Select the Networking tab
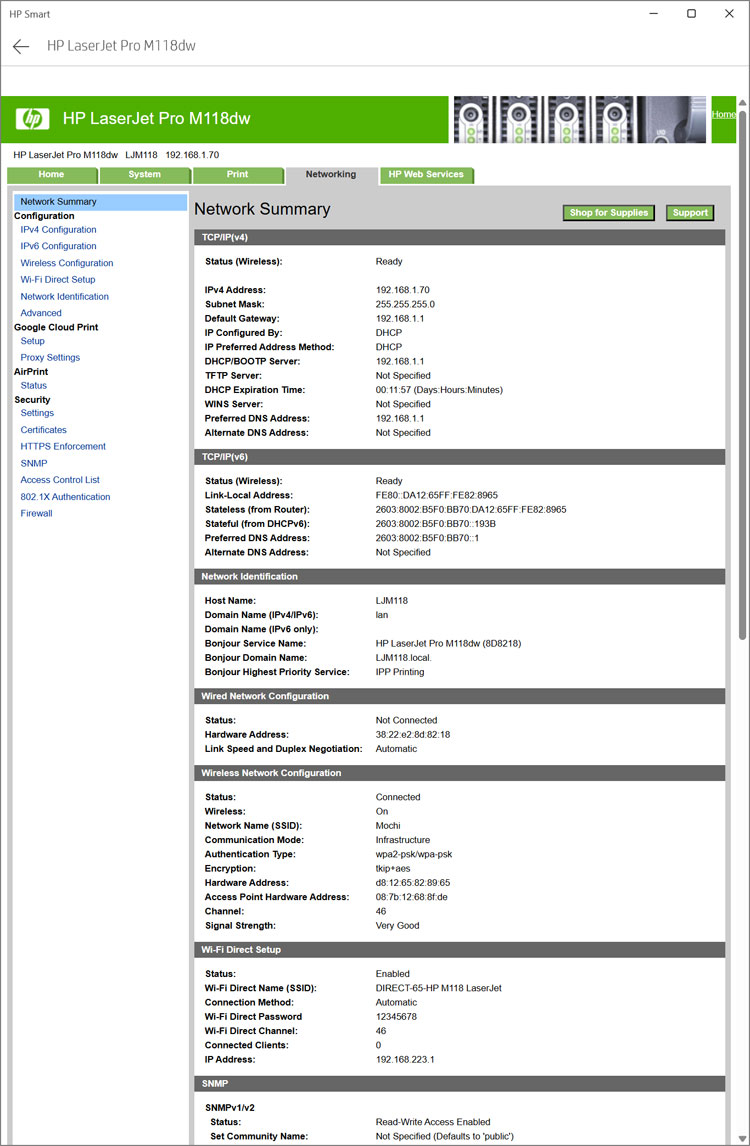The width and height of the screenshot is (750, 1146). (x=331, y=175)
